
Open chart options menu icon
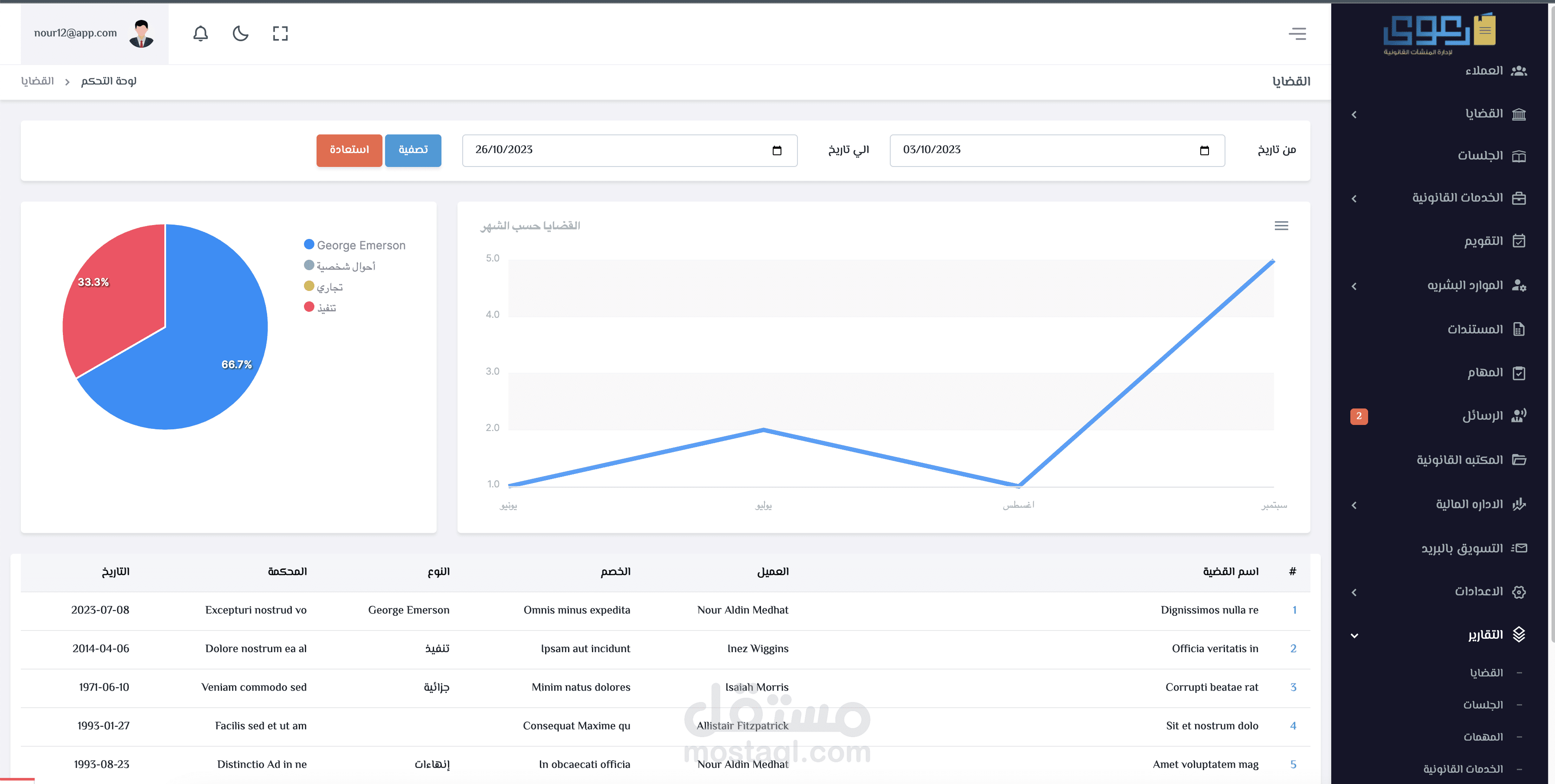click(1281, 226)
